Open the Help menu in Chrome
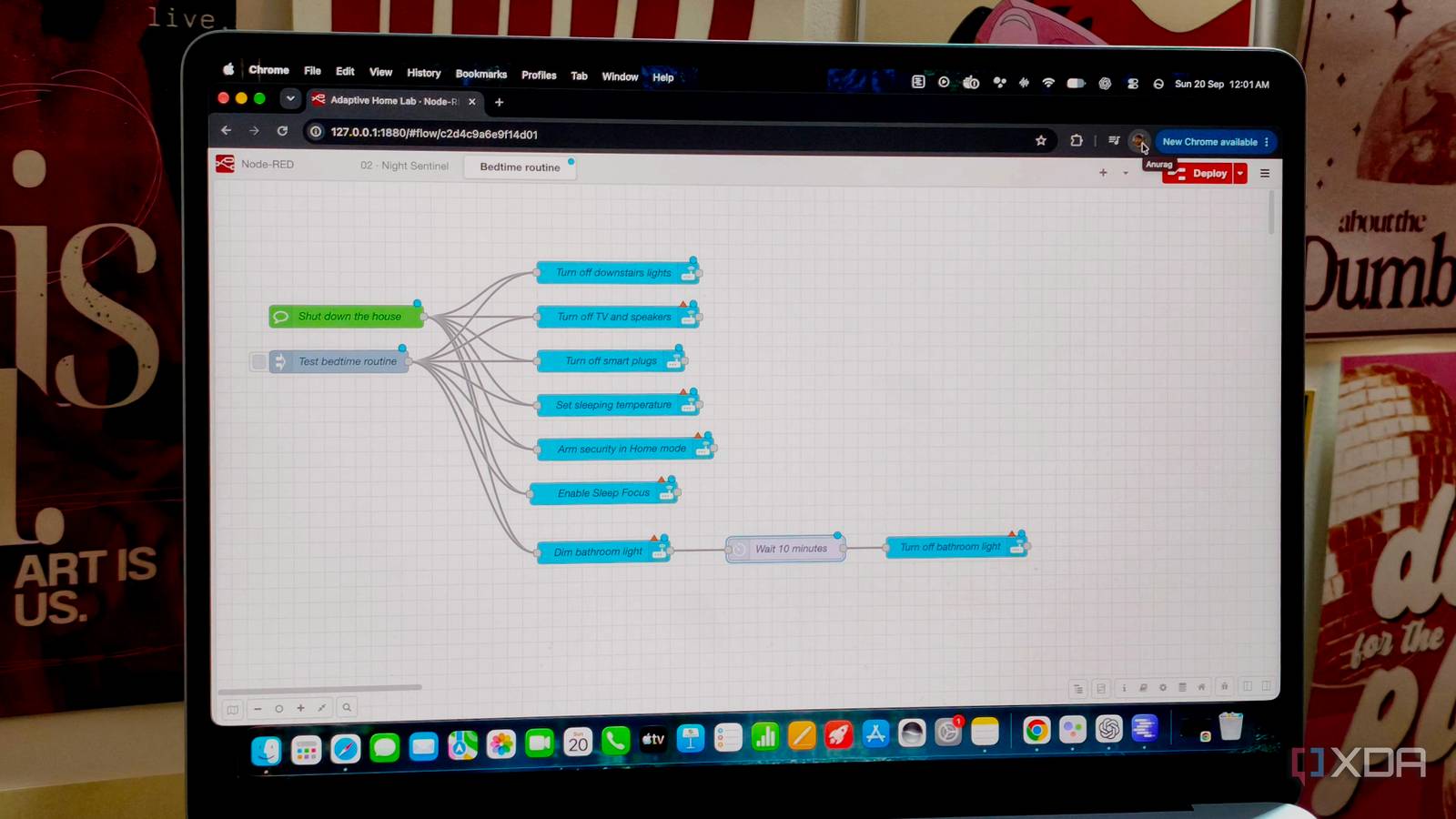 click(x=663, y=77)
